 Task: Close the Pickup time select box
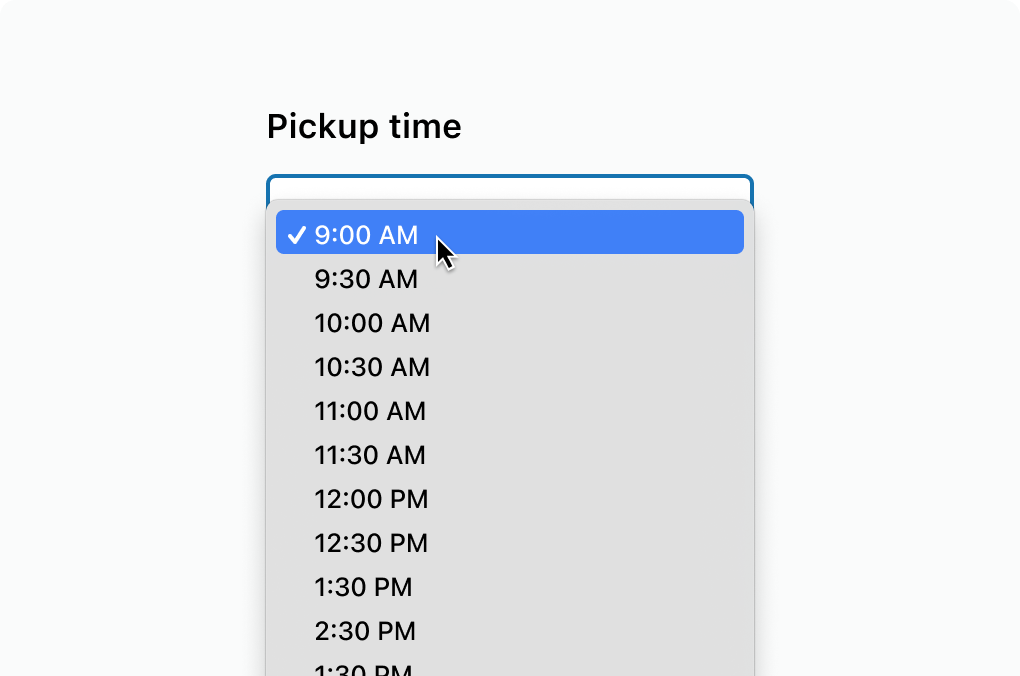coord(509,187)
